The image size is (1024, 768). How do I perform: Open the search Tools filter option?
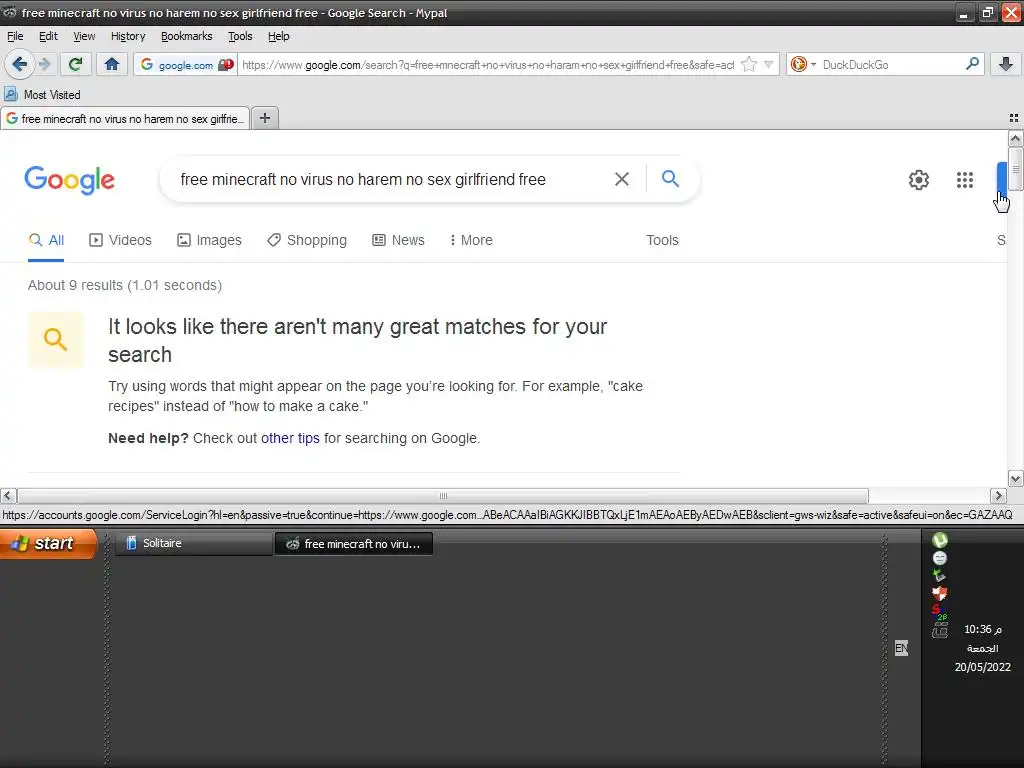pos(662,240)
